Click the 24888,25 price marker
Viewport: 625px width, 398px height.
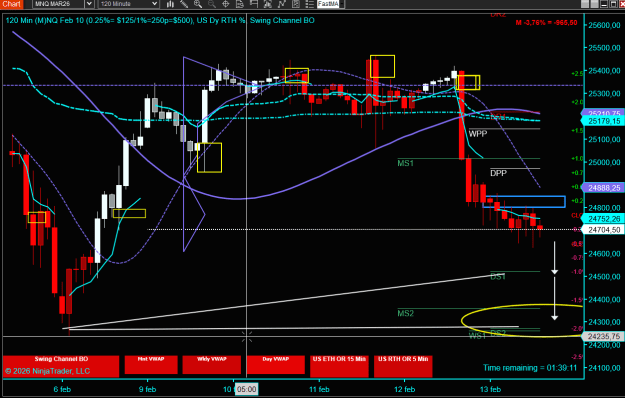(603, 187)
